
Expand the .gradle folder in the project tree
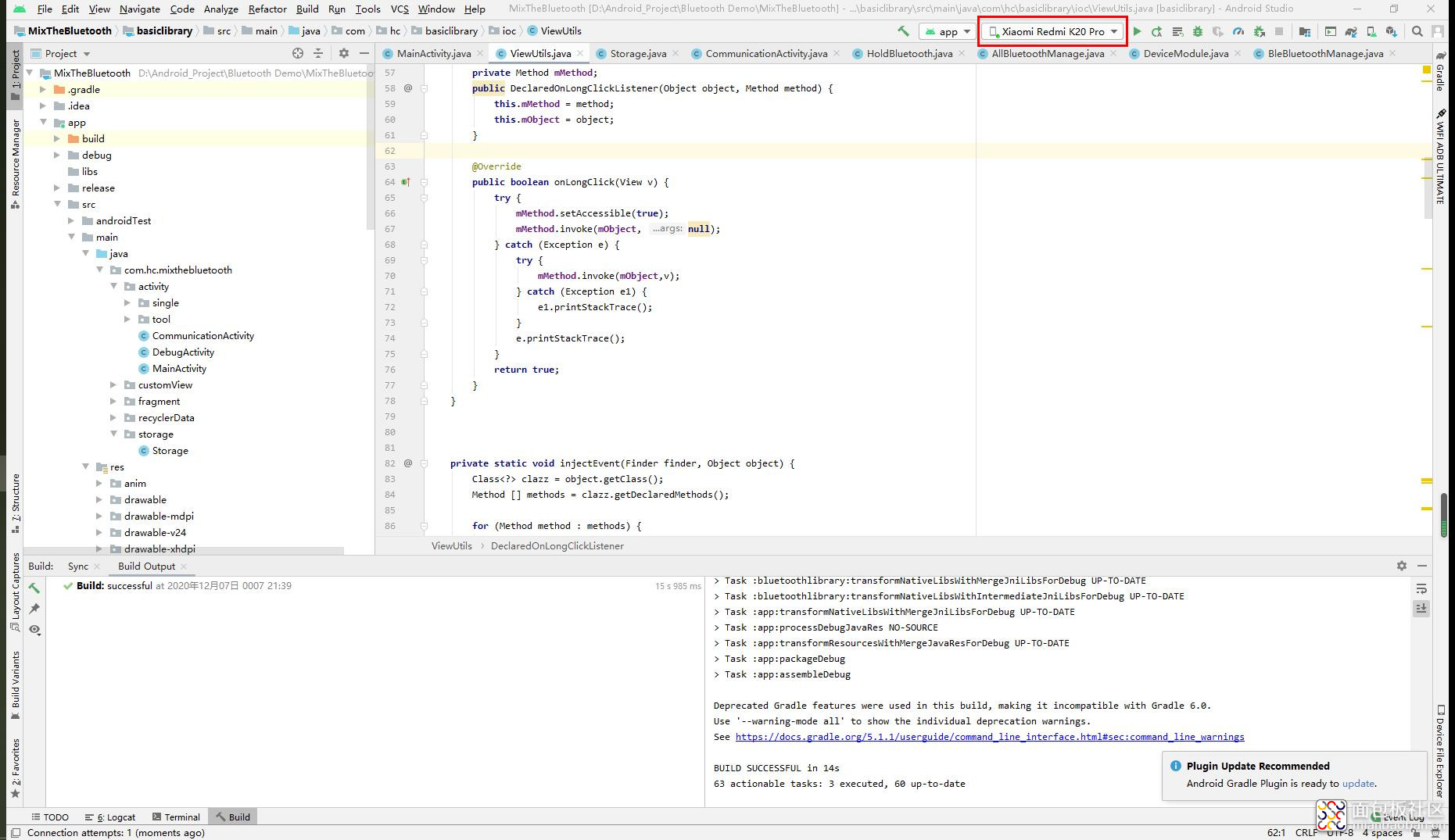coord(43,90)
